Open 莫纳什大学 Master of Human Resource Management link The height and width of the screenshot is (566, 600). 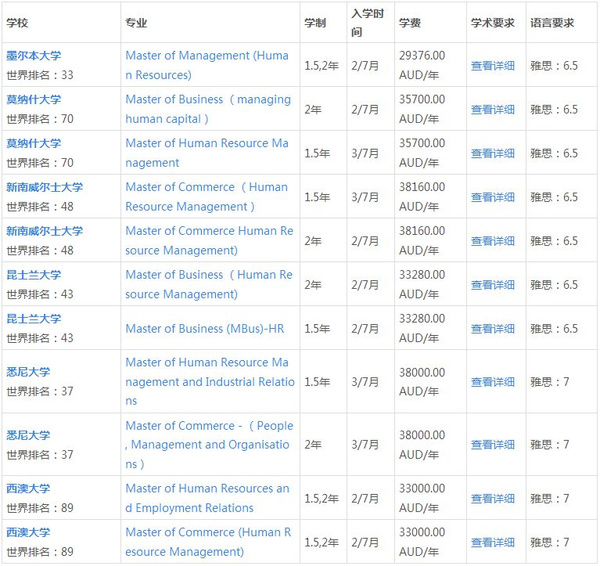(x=207, y=153)
